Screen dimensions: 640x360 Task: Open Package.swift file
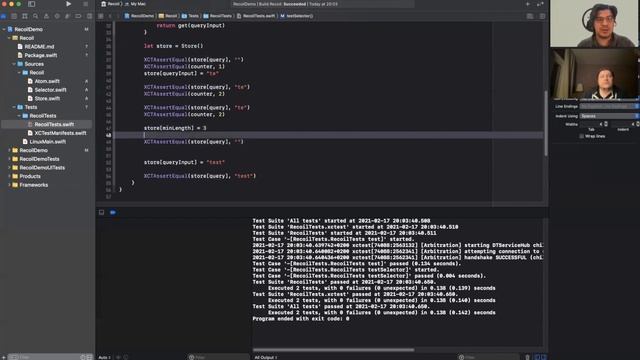tap(41, 55)
